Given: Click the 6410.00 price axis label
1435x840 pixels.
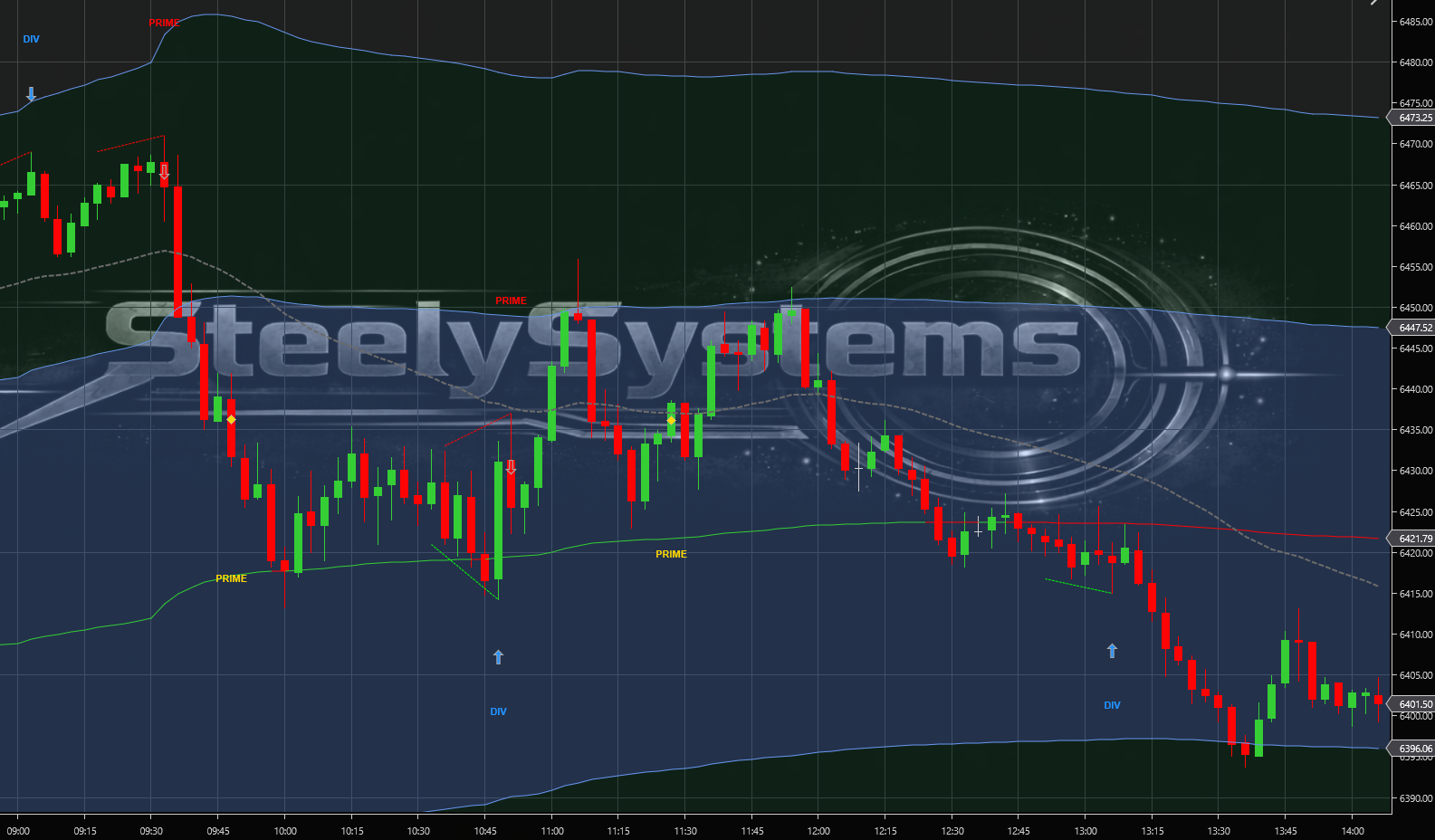Looking at the screenshot, I should (x=1416, y=635).
